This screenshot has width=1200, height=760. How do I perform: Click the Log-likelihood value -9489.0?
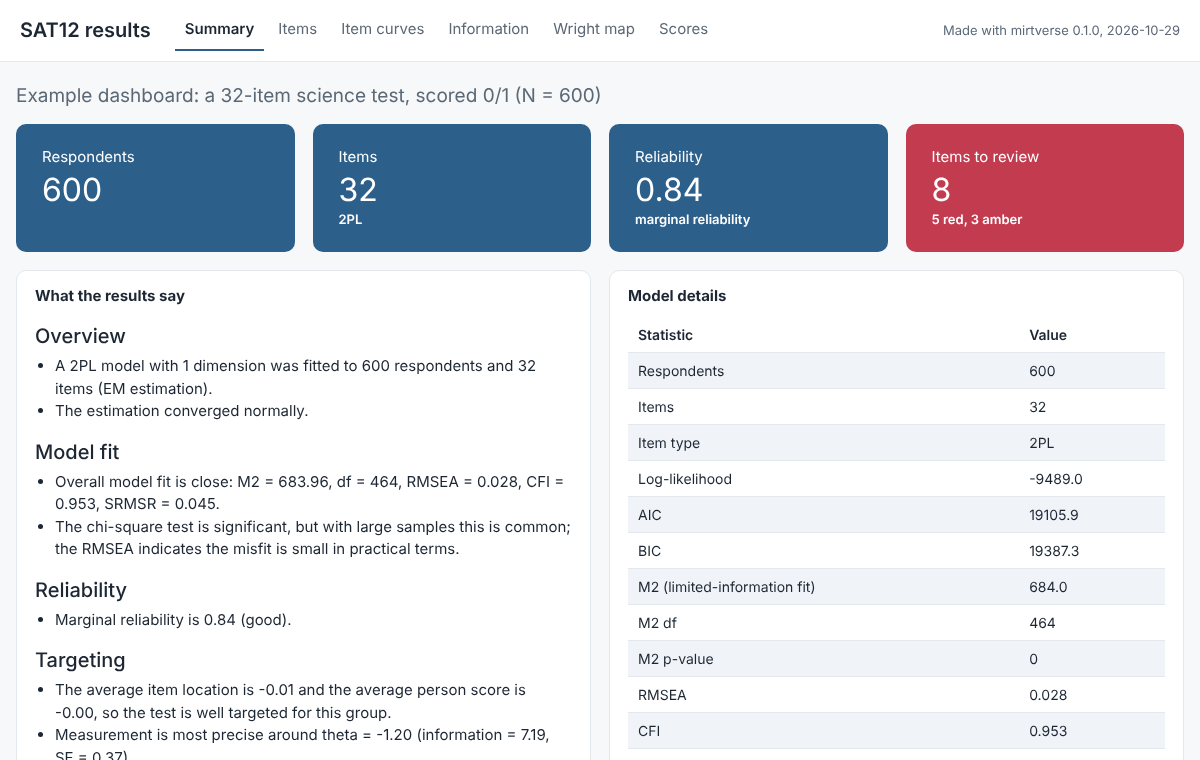click(x=1056, y=479)
